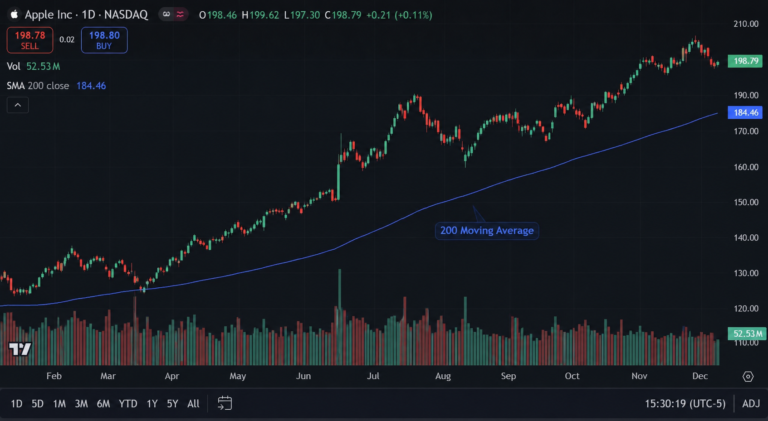Switch to the 1M time range

pos(59,404)
